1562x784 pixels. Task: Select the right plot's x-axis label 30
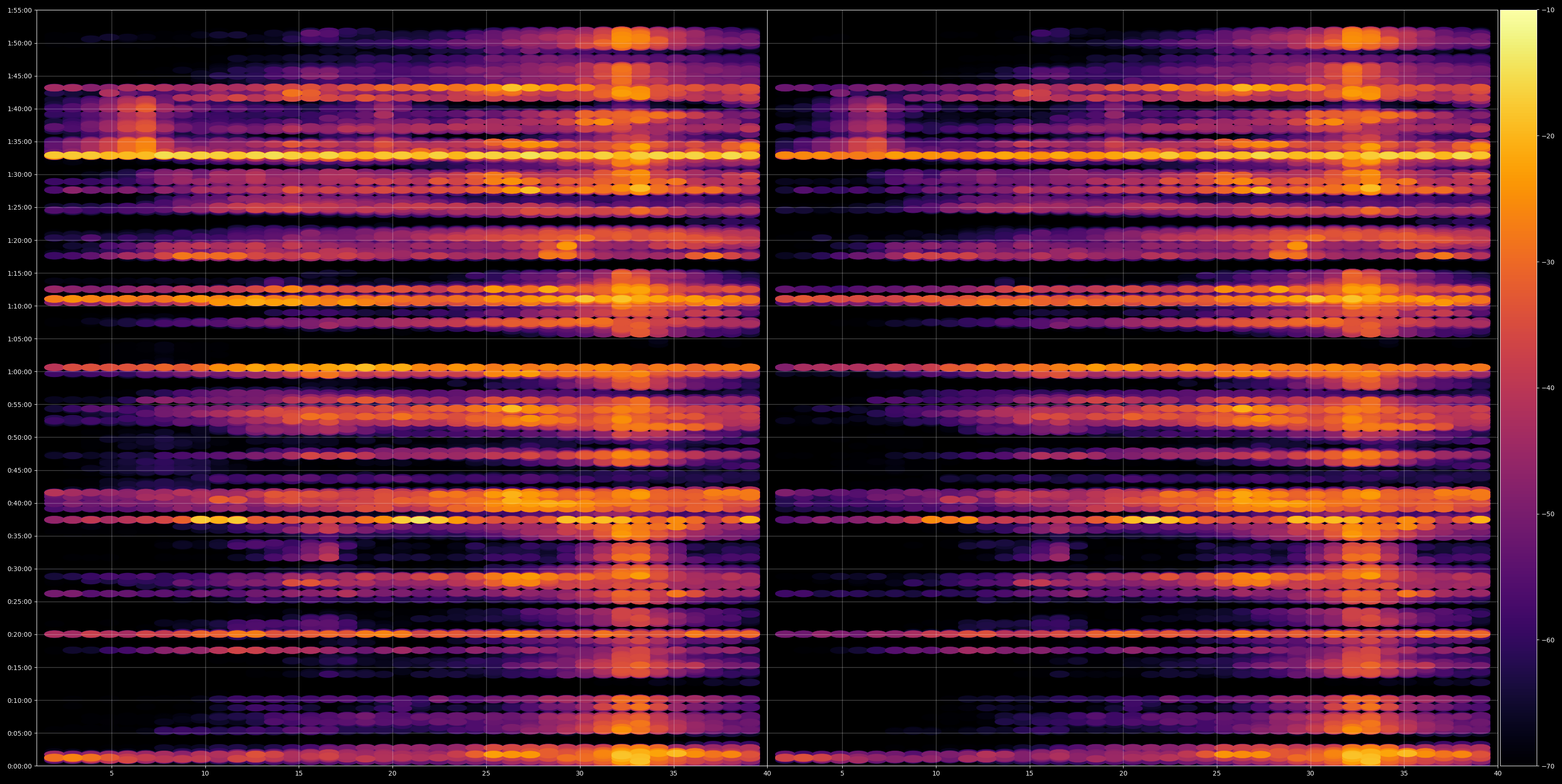click(1310, 774)
